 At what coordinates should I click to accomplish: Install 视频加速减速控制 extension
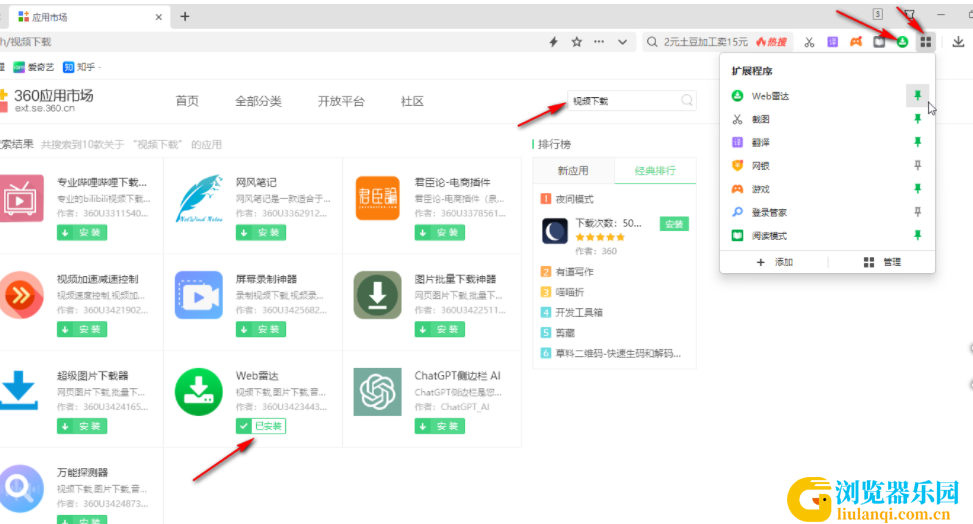click(x=82, y=329)
